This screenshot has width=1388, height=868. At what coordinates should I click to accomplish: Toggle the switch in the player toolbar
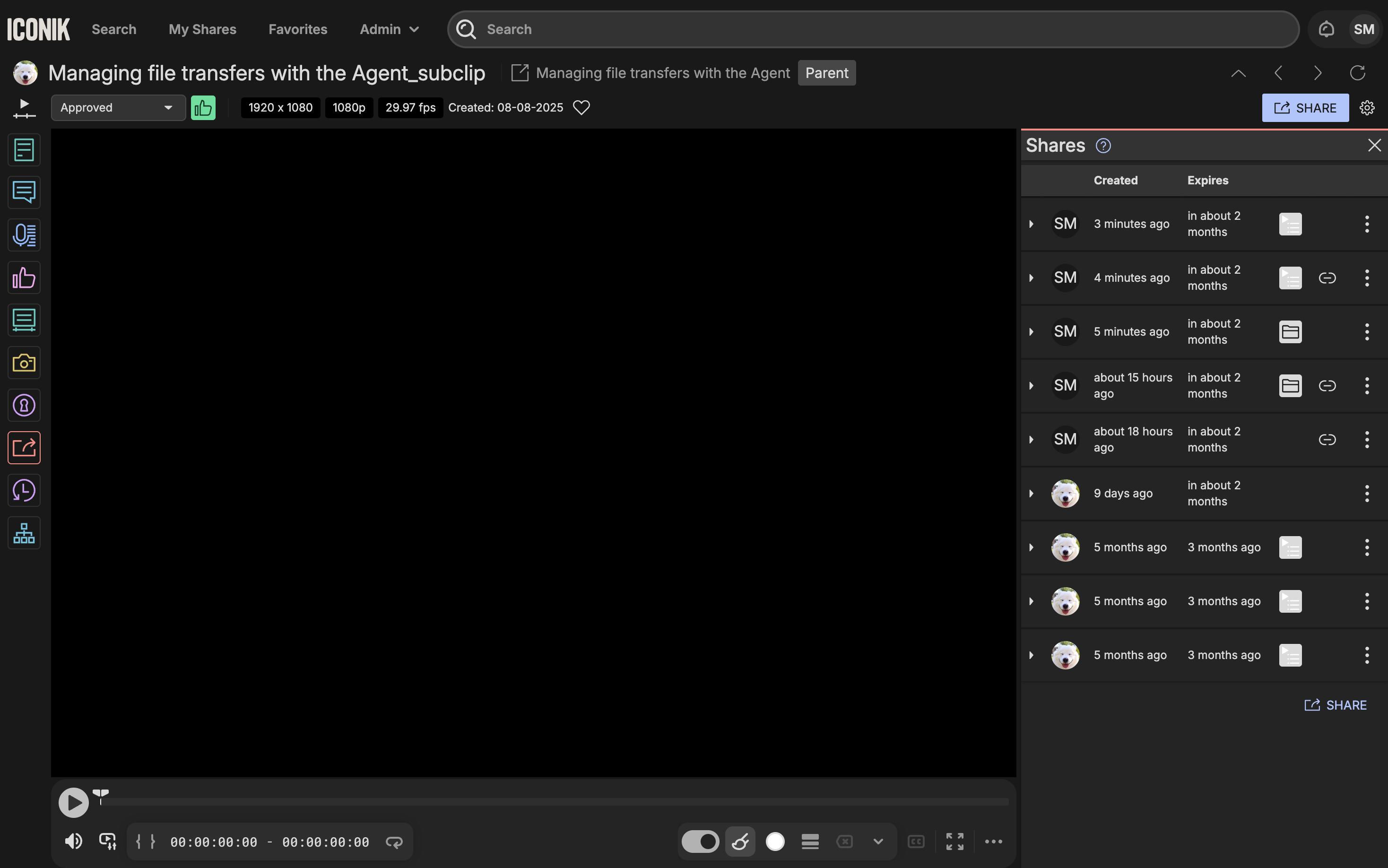[700, 842]
